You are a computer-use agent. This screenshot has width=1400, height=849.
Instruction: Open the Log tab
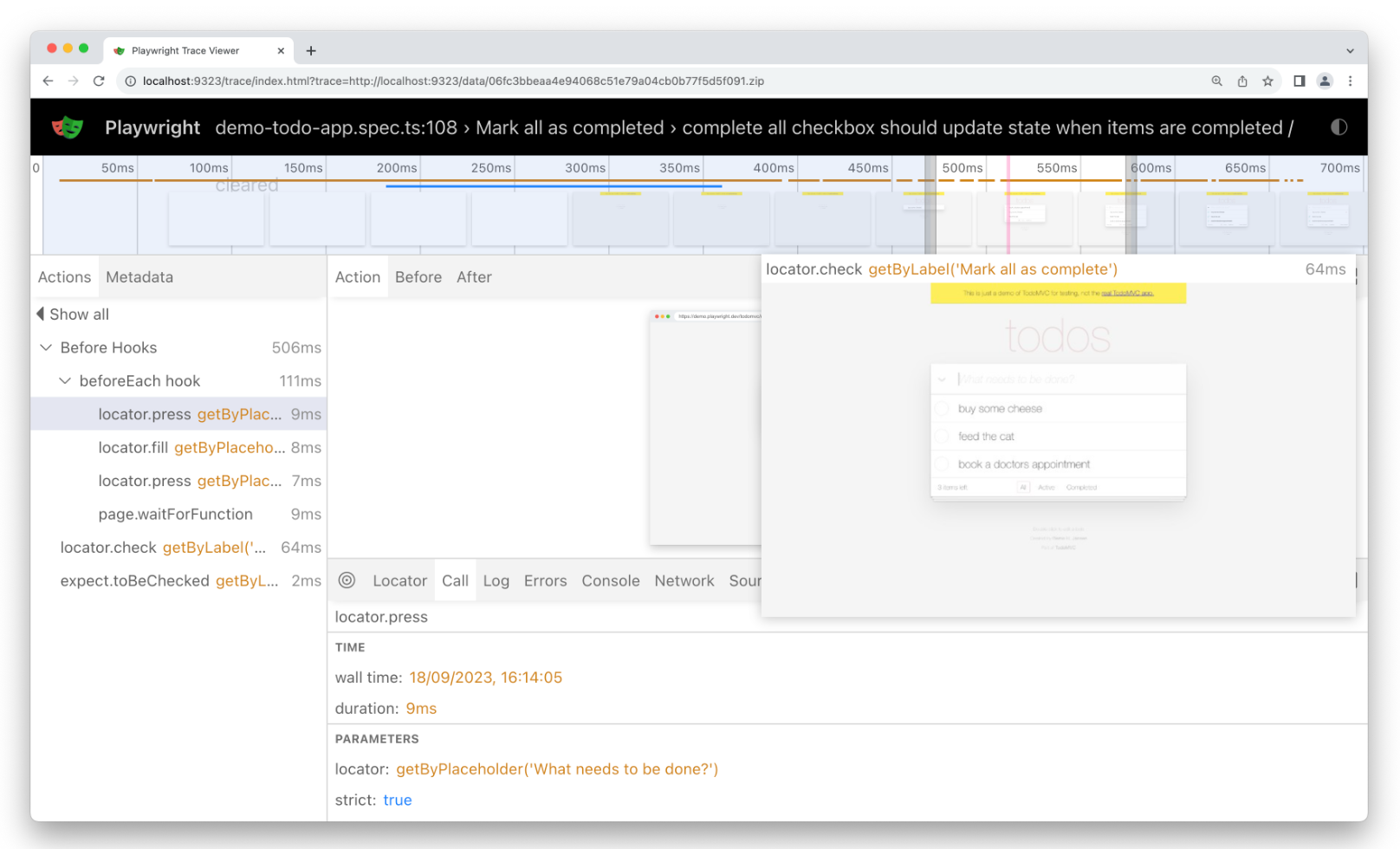pos(496,580)
